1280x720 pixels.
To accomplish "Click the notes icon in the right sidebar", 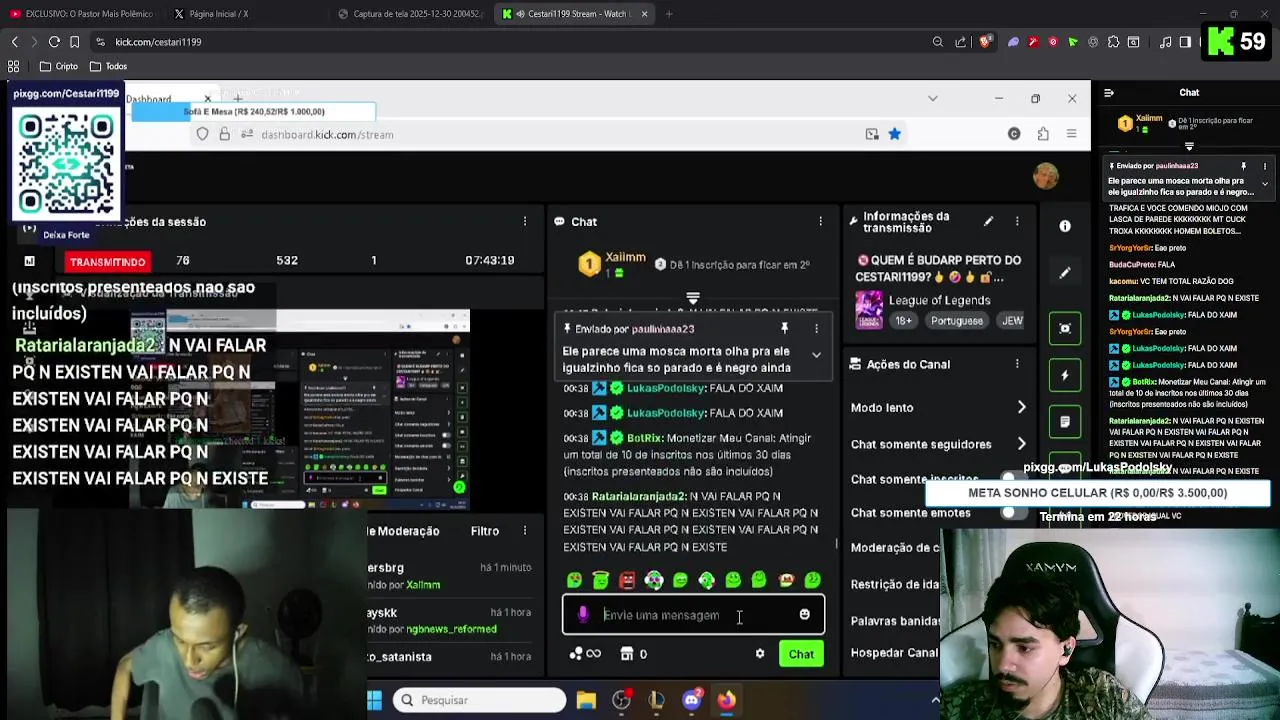I will (x=1065, y=421).
